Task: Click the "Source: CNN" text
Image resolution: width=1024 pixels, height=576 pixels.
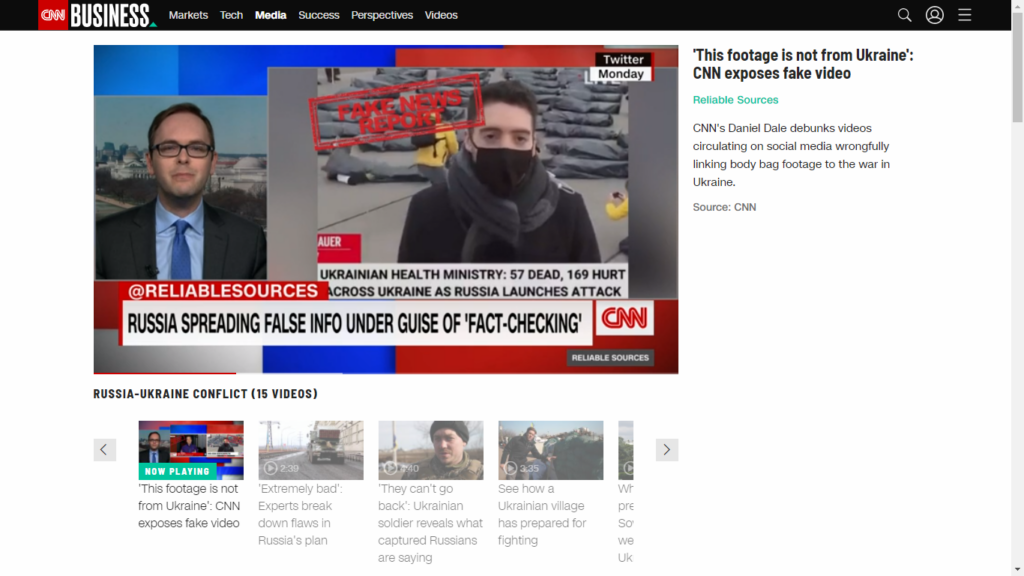Action: click(724, 207)
